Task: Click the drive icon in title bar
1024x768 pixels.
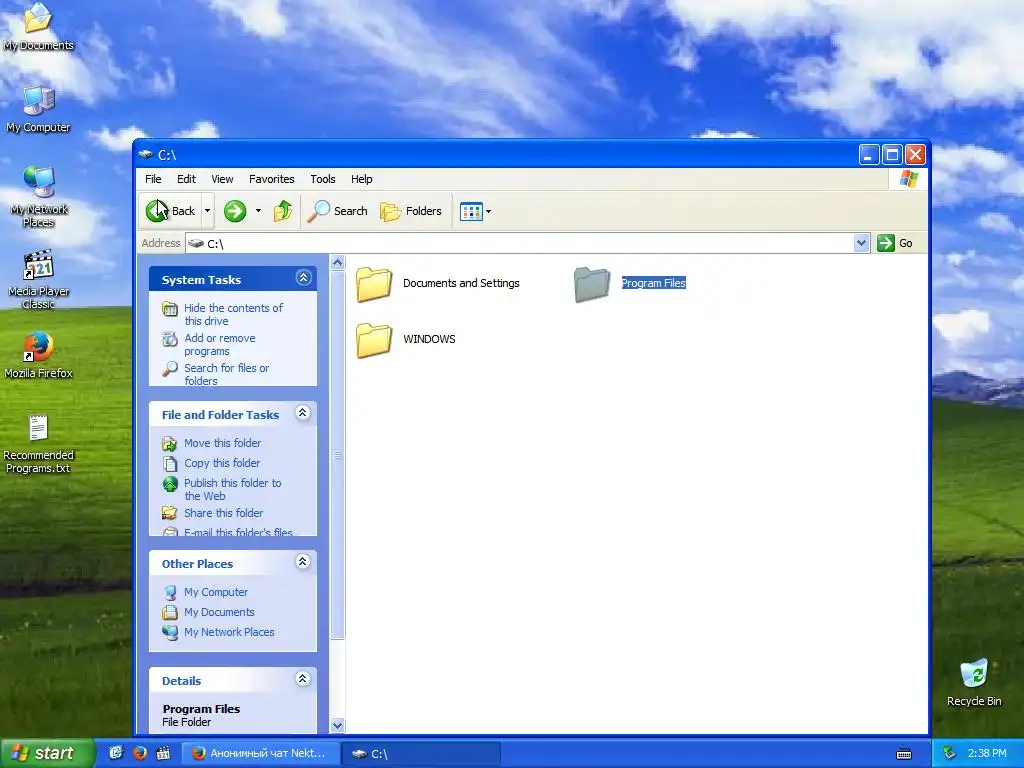Action: point(146,155)
